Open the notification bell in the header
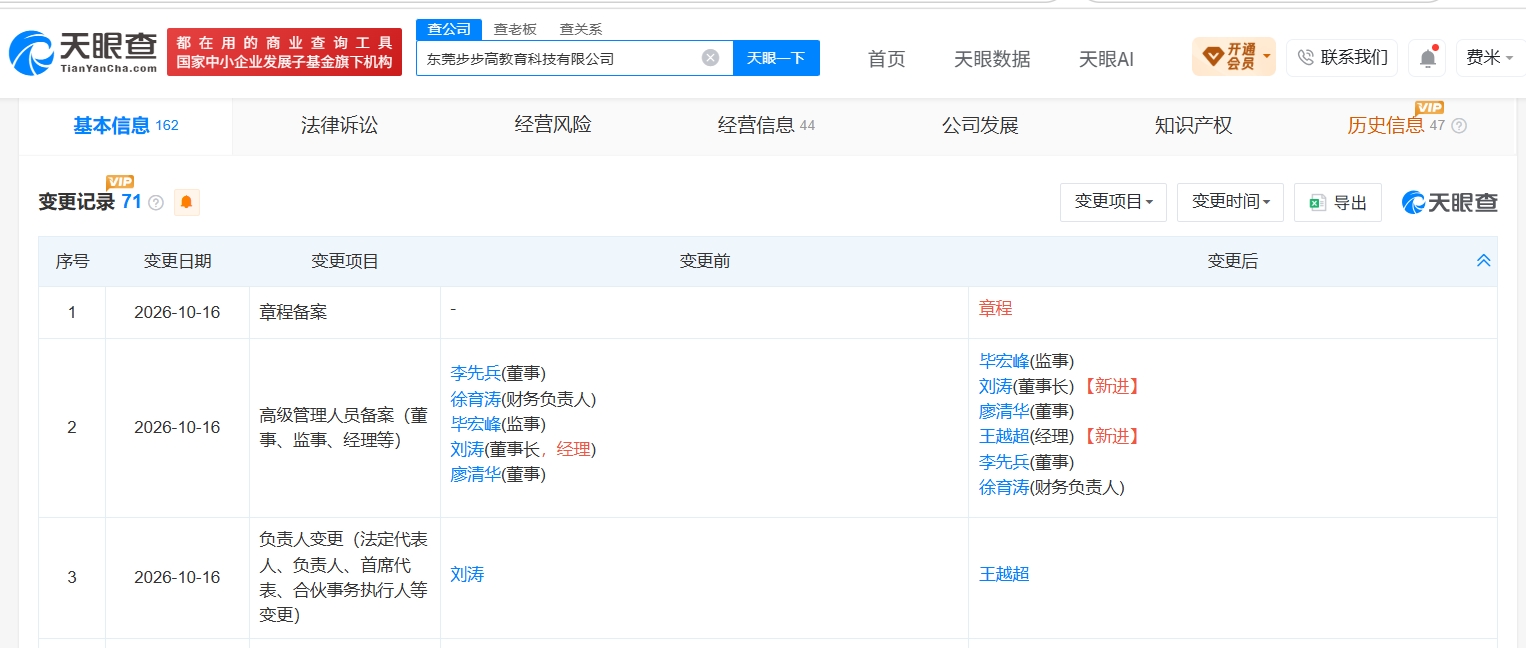 [1427, 58]
